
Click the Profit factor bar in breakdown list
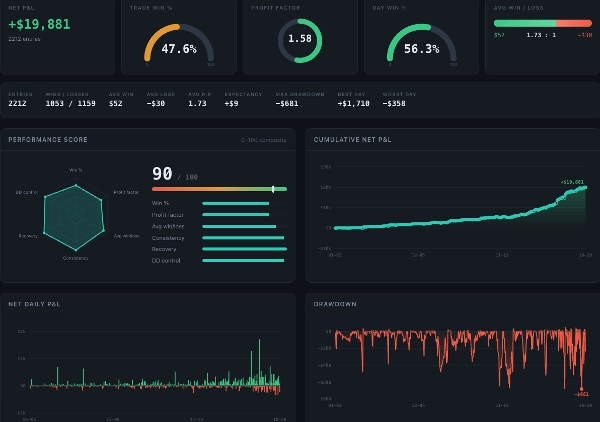(236, 215)
